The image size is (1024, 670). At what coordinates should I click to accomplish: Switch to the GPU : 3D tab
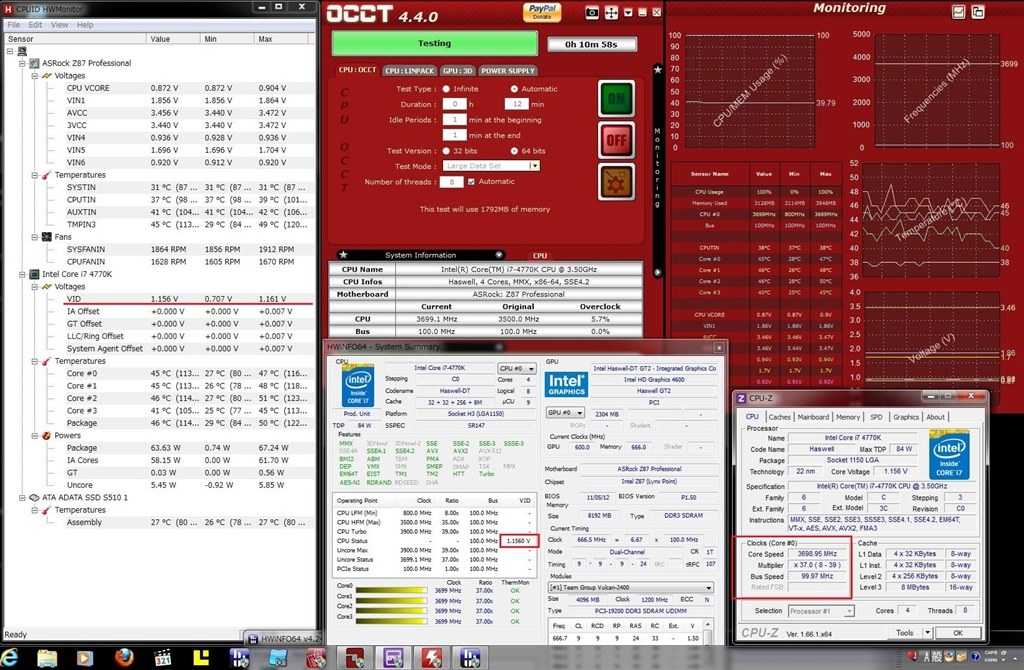(457, 71)
